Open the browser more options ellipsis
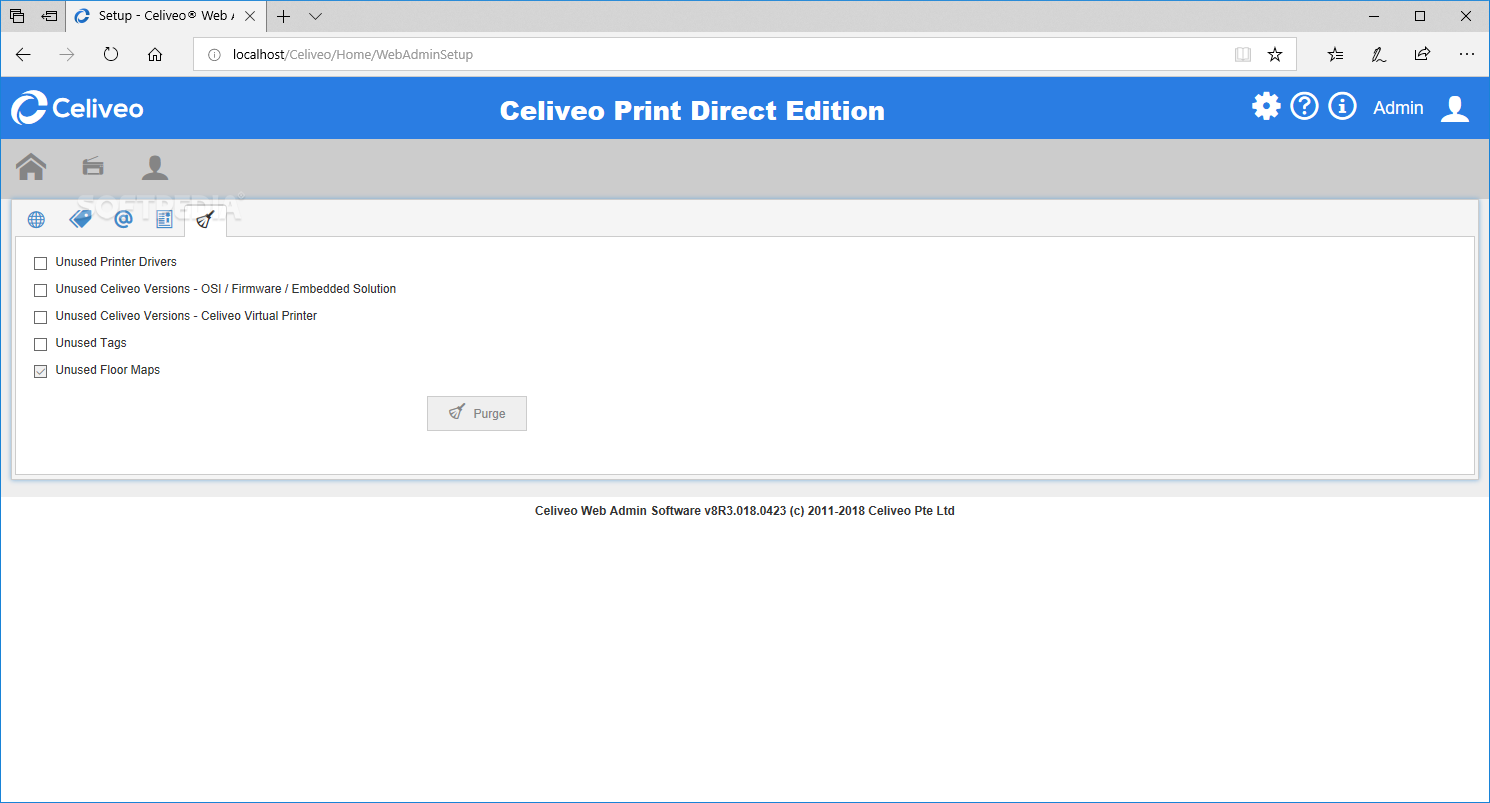 (x=1466, y=55)
